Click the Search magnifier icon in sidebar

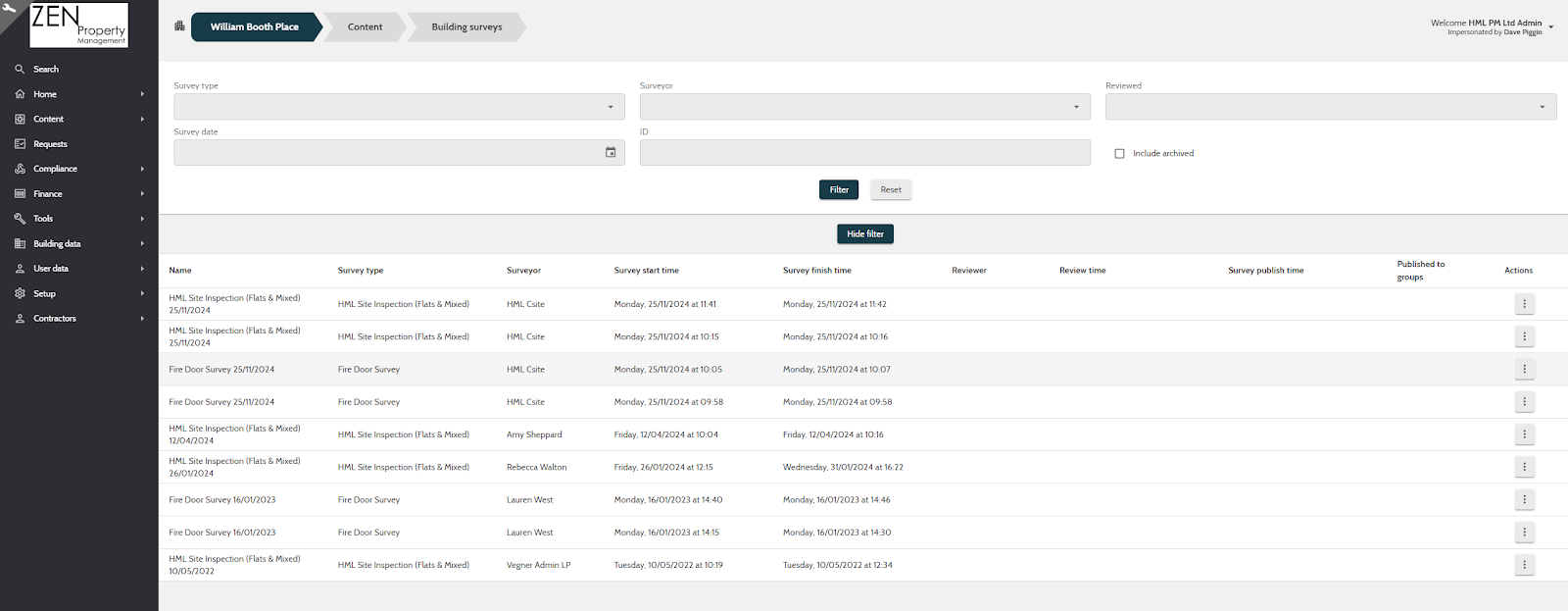20,70
